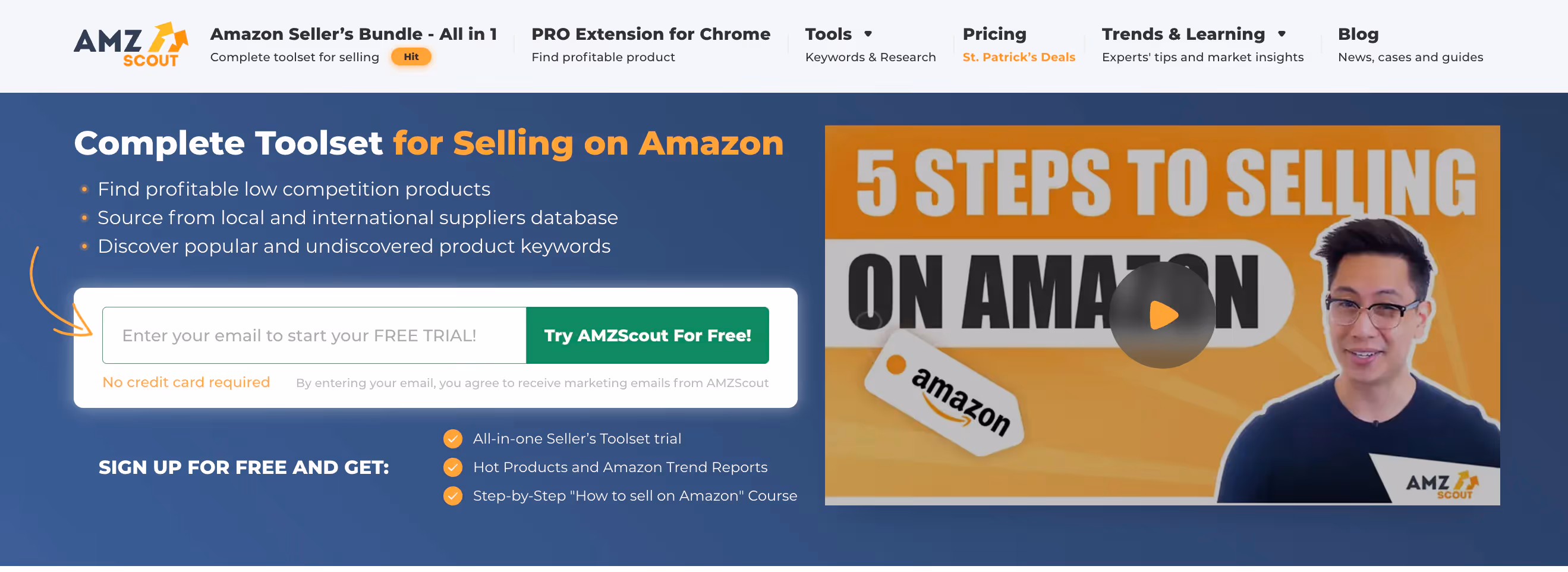1568x572 pixels.
Task: Focus the free trial email field
Action: click(x=314, y=335)
